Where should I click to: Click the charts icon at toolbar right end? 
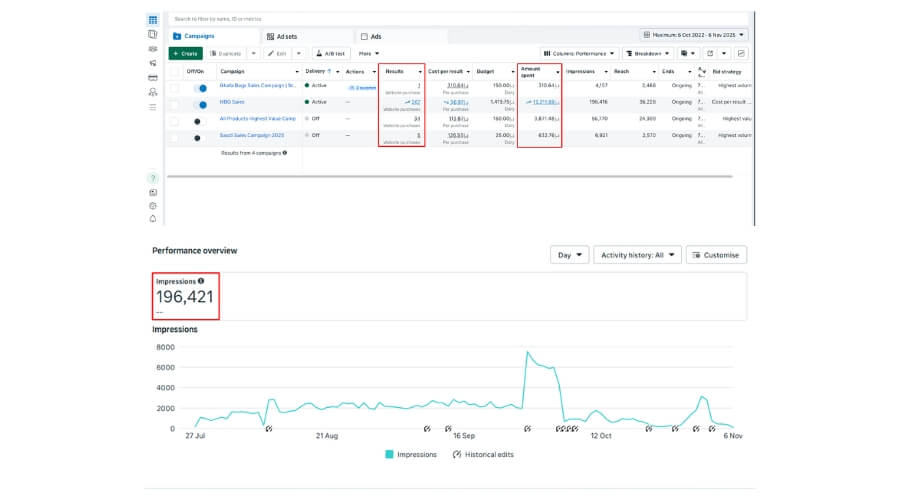click(741, 53)
